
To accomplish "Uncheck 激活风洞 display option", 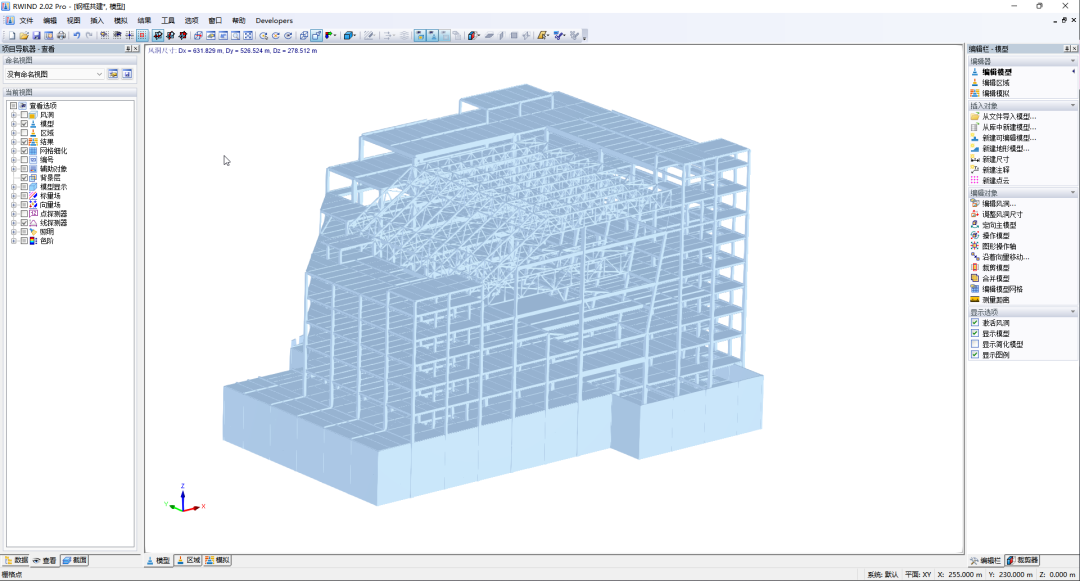I will (x=975, y=322).
